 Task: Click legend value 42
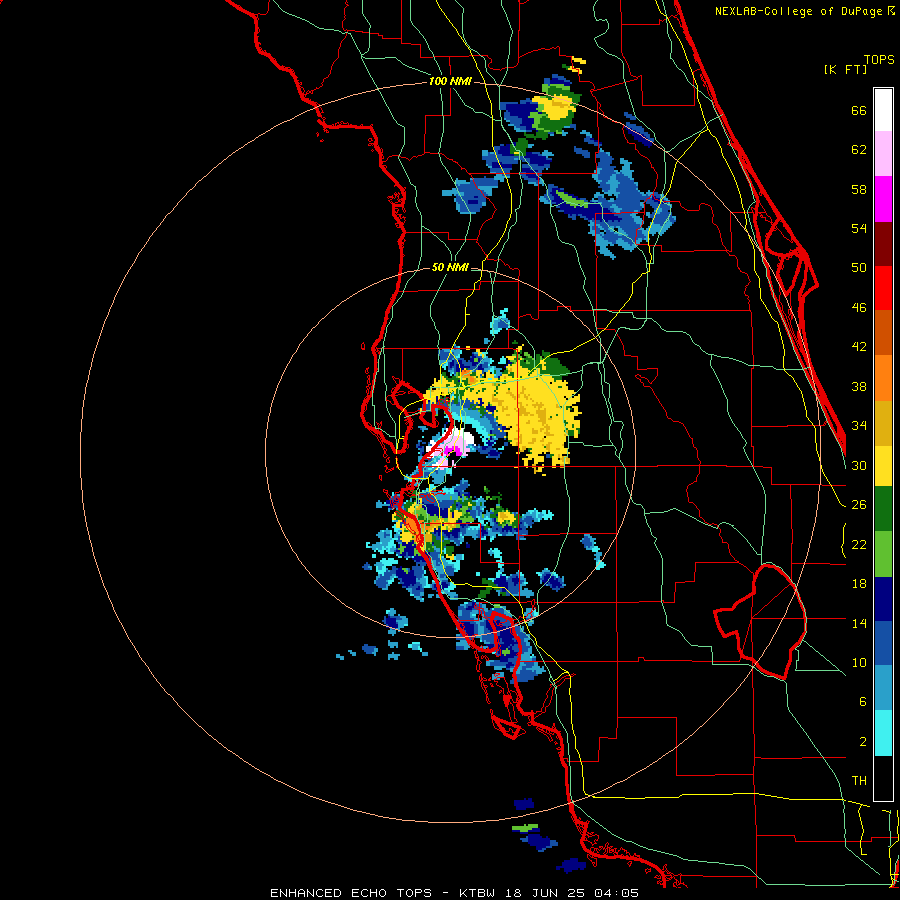(859, 347)
